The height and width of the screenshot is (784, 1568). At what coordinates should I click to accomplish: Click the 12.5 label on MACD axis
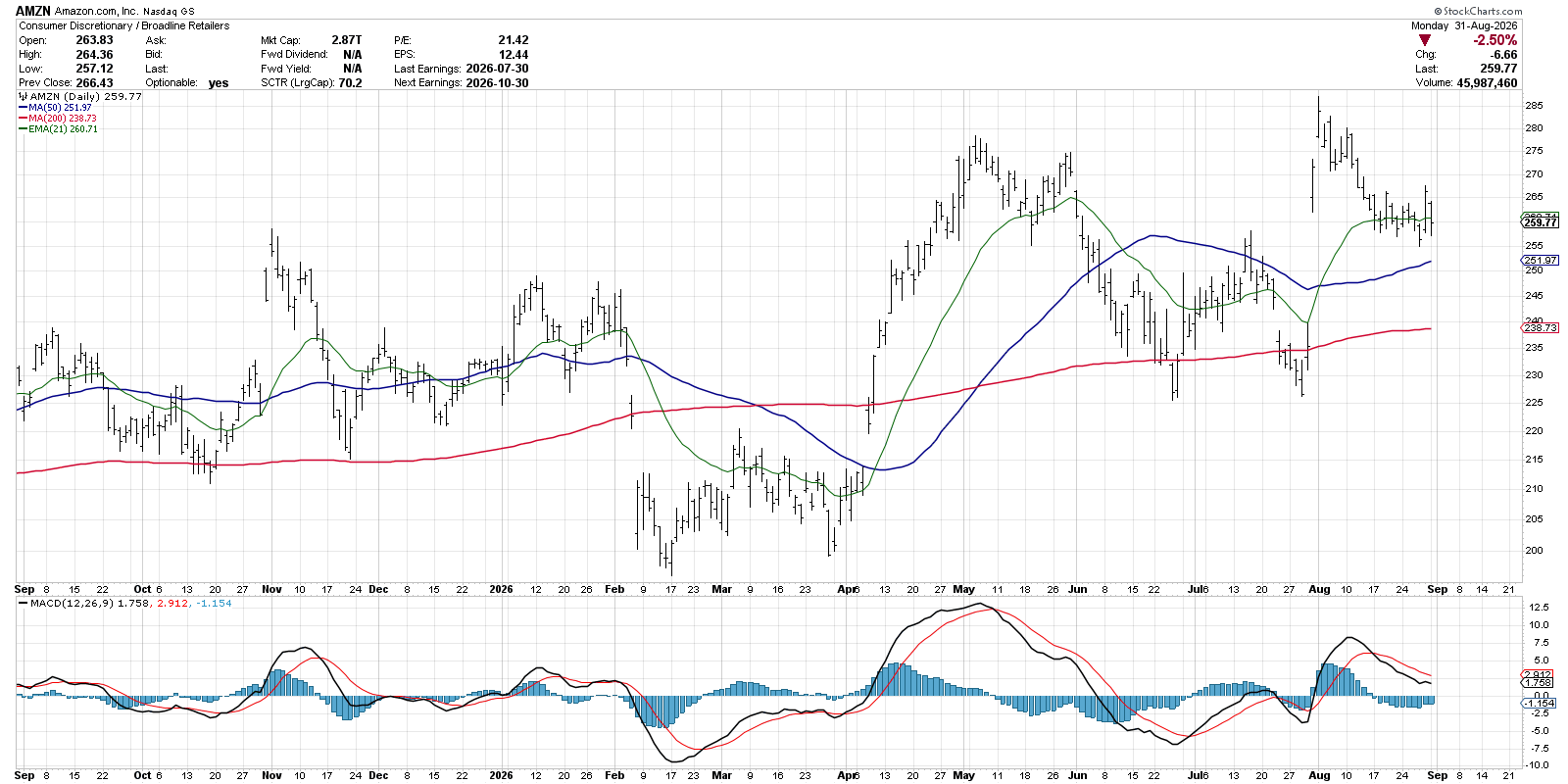(x=1538, y=608)
